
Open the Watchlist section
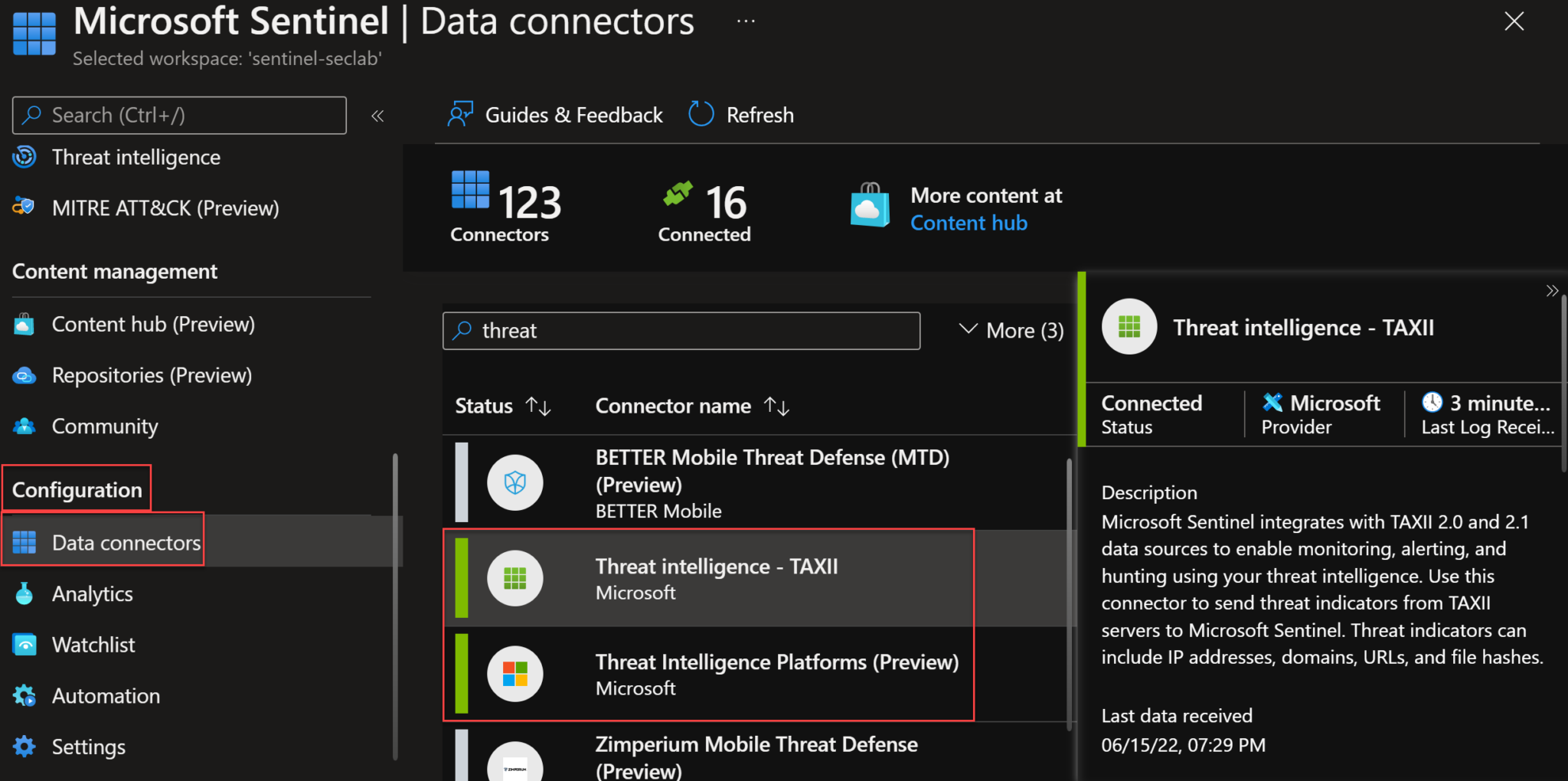pos(93,644)
